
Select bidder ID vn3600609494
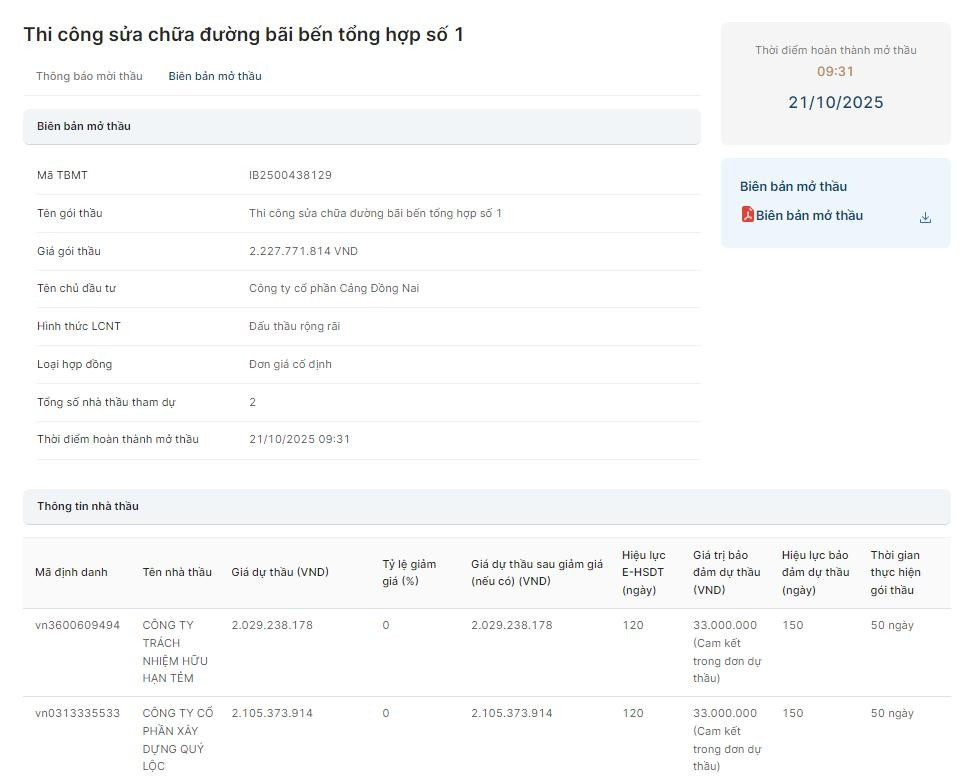click(77, 625)
